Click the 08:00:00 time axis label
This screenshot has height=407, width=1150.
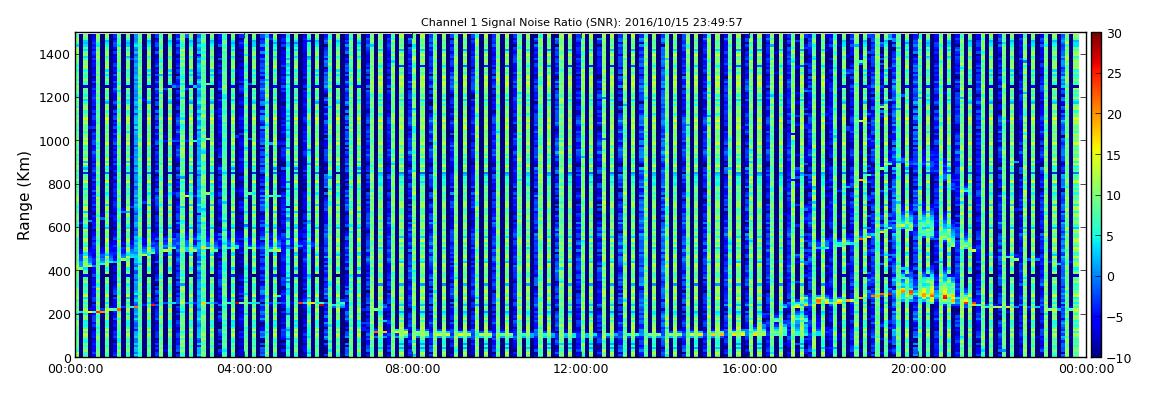click(x=412, y=370)
